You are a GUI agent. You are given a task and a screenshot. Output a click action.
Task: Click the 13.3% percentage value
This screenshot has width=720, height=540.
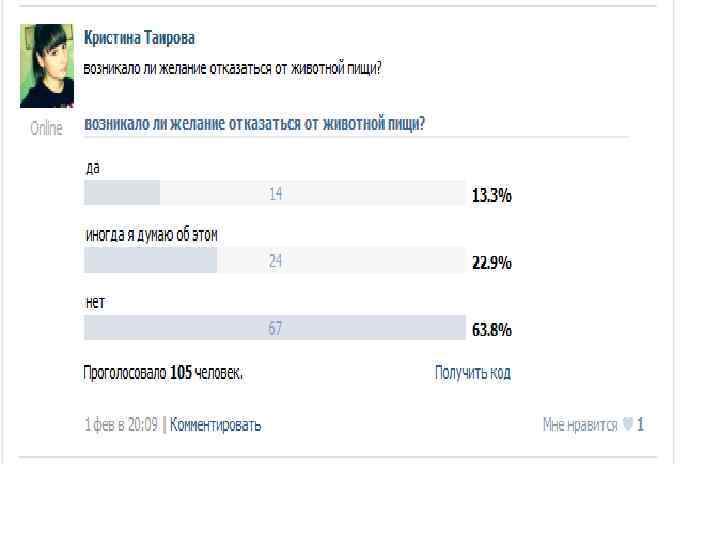491,196
